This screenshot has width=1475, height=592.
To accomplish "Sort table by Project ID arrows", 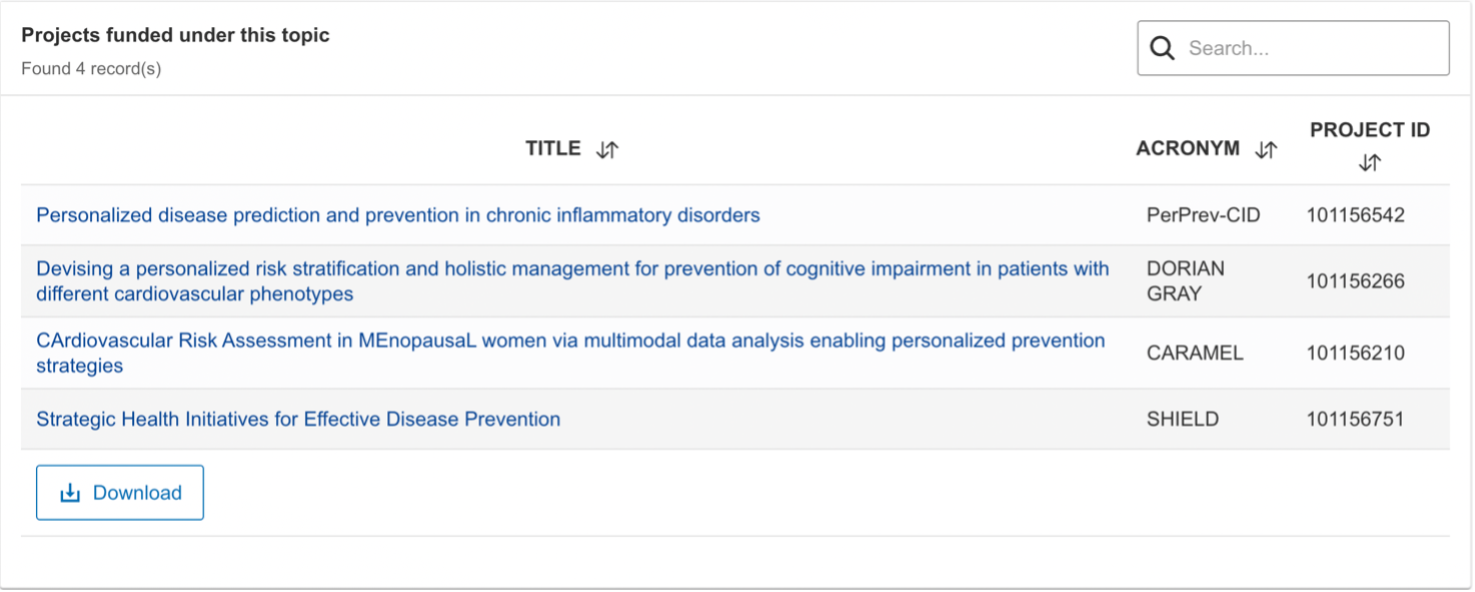I will coord(1369,163).
